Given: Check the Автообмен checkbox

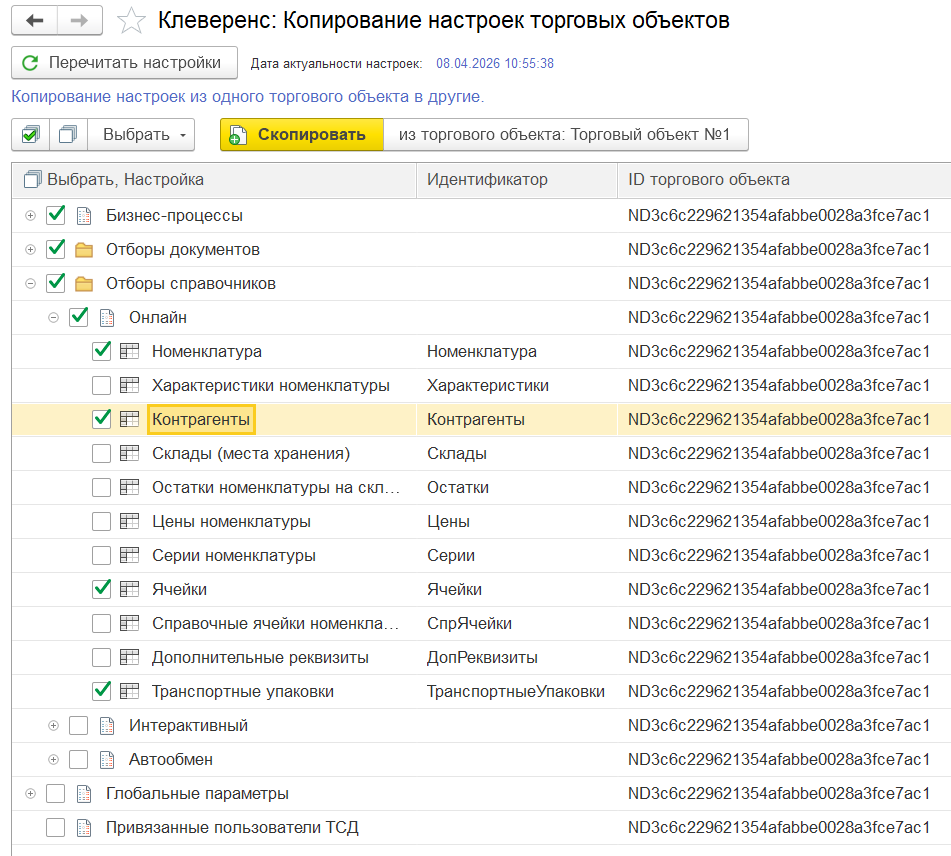Looking at the screenshot, I should point(78,760).
